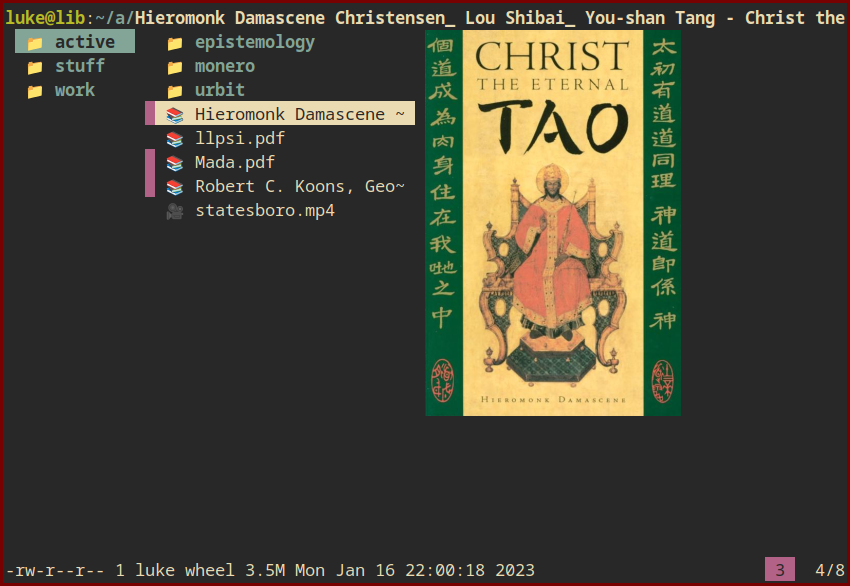Open the work directory
The height and width of the screenshot is (586, 850).
click(75, 90)
